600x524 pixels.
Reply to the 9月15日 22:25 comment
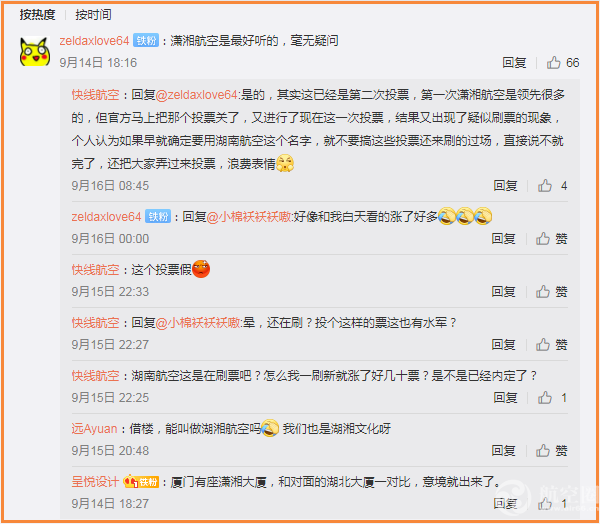click(x=505, y=398)
